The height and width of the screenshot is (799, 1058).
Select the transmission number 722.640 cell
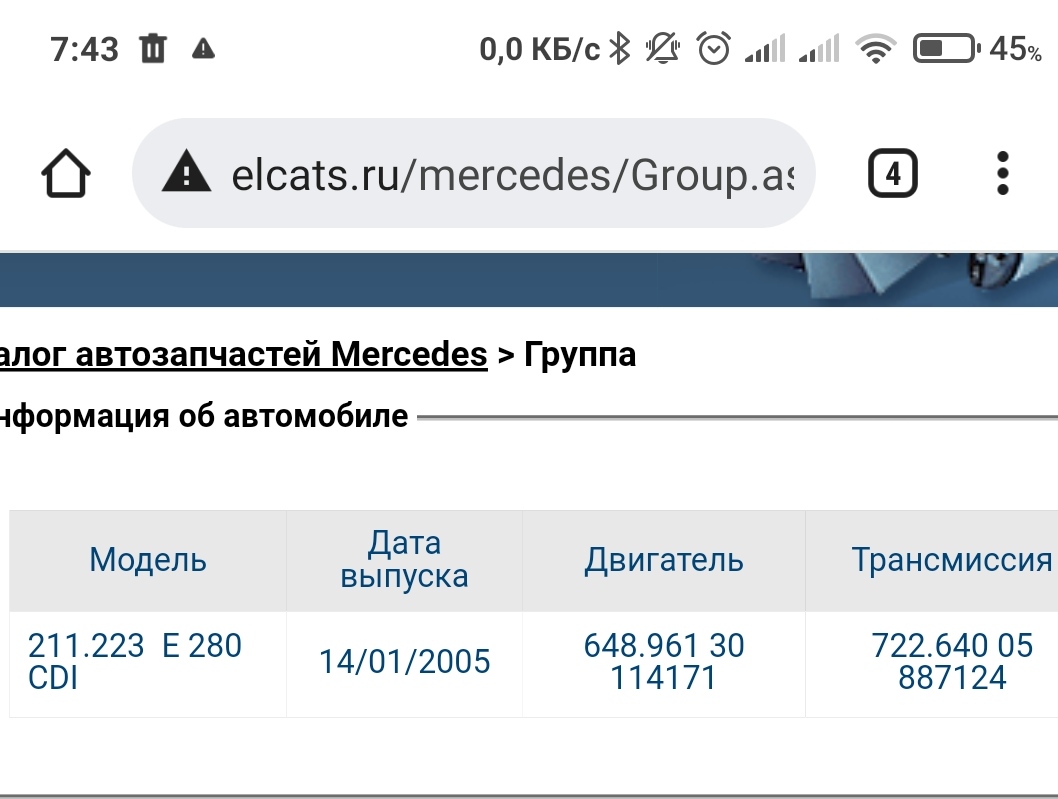(951, 661)
